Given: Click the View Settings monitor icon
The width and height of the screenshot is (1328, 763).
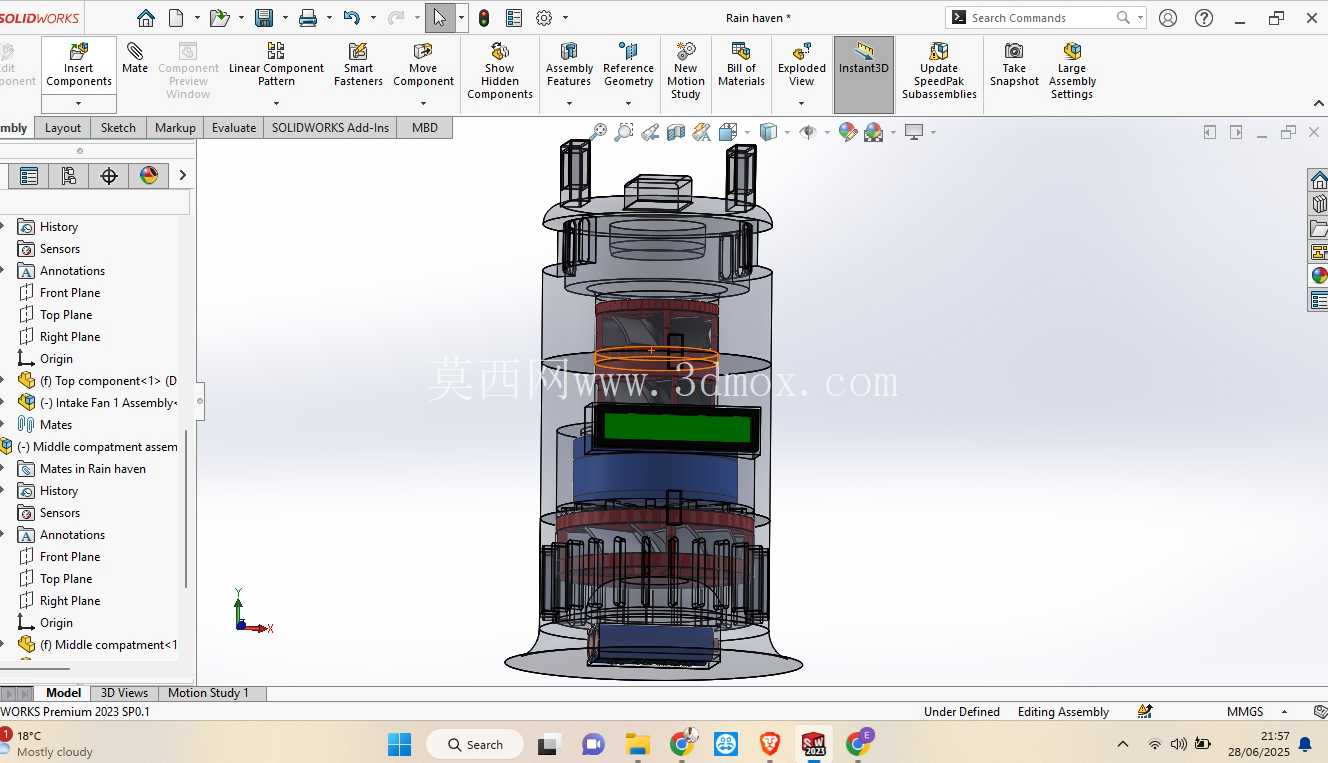Looking at the screenshot, I should 913,132.
